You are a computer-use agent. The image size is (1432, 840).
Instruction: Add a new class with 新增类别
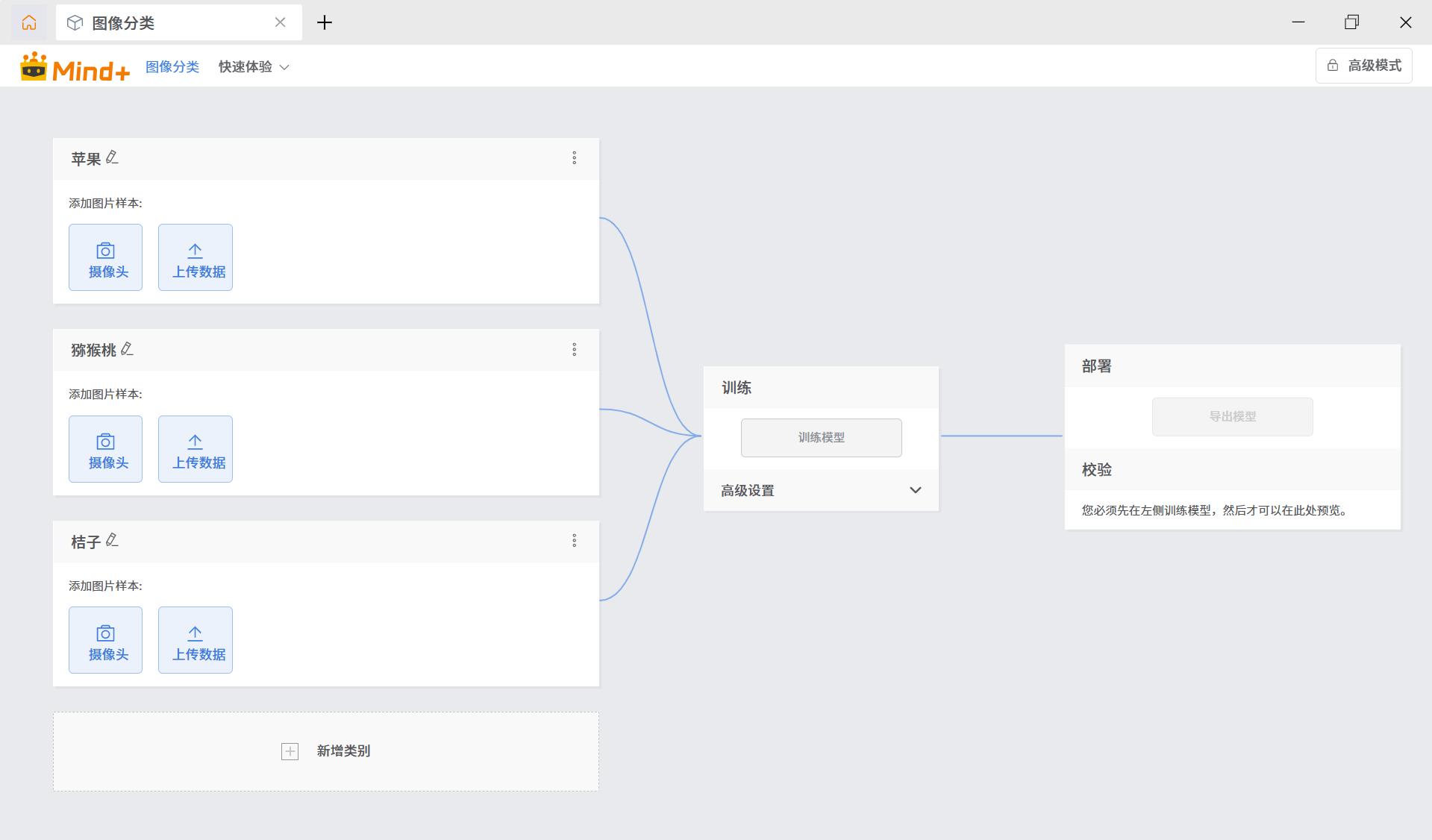[x=326, y=751]
